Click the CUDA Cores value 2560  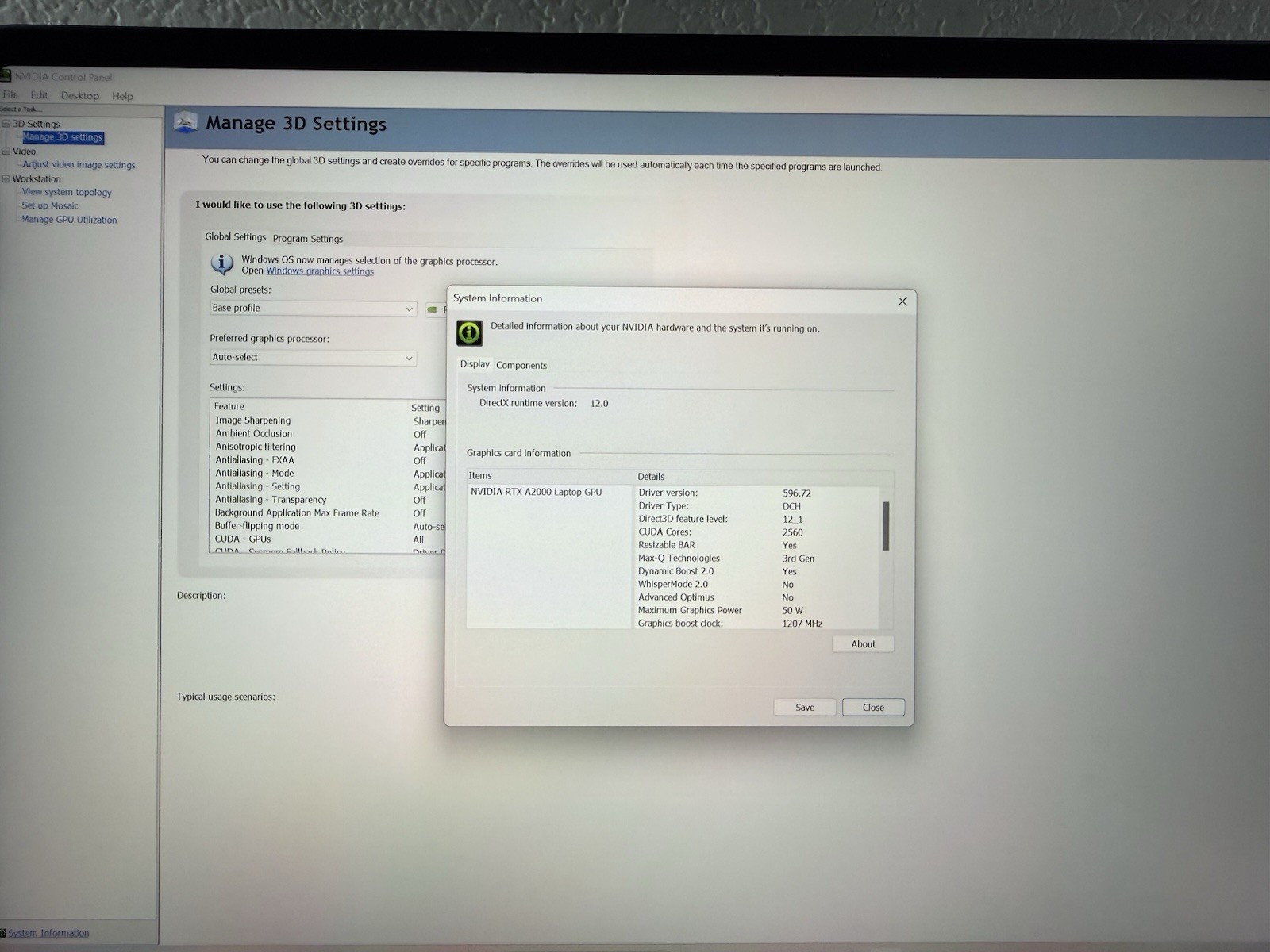793,532
